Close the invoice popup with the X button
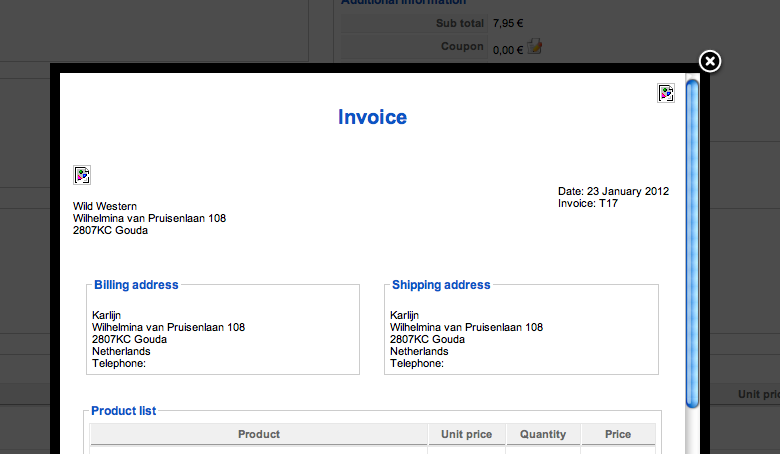 coord(709,62)
